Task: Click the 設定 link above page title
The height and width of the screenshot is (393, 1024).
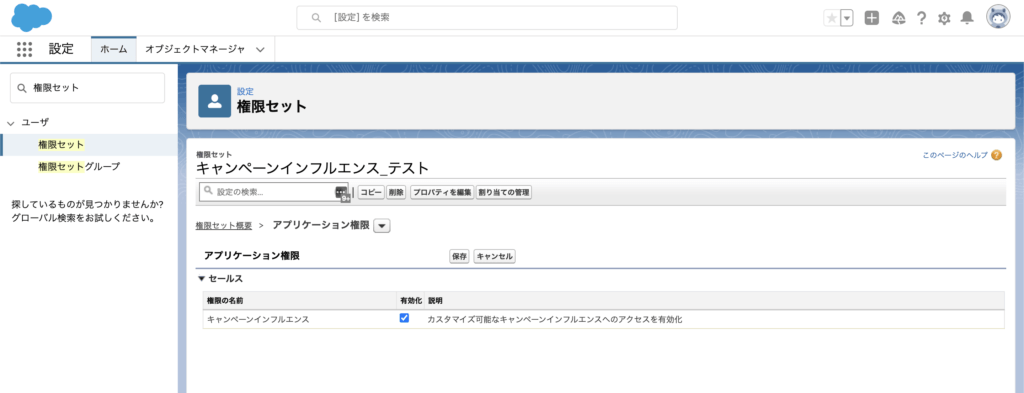Action: coord(245,91)
